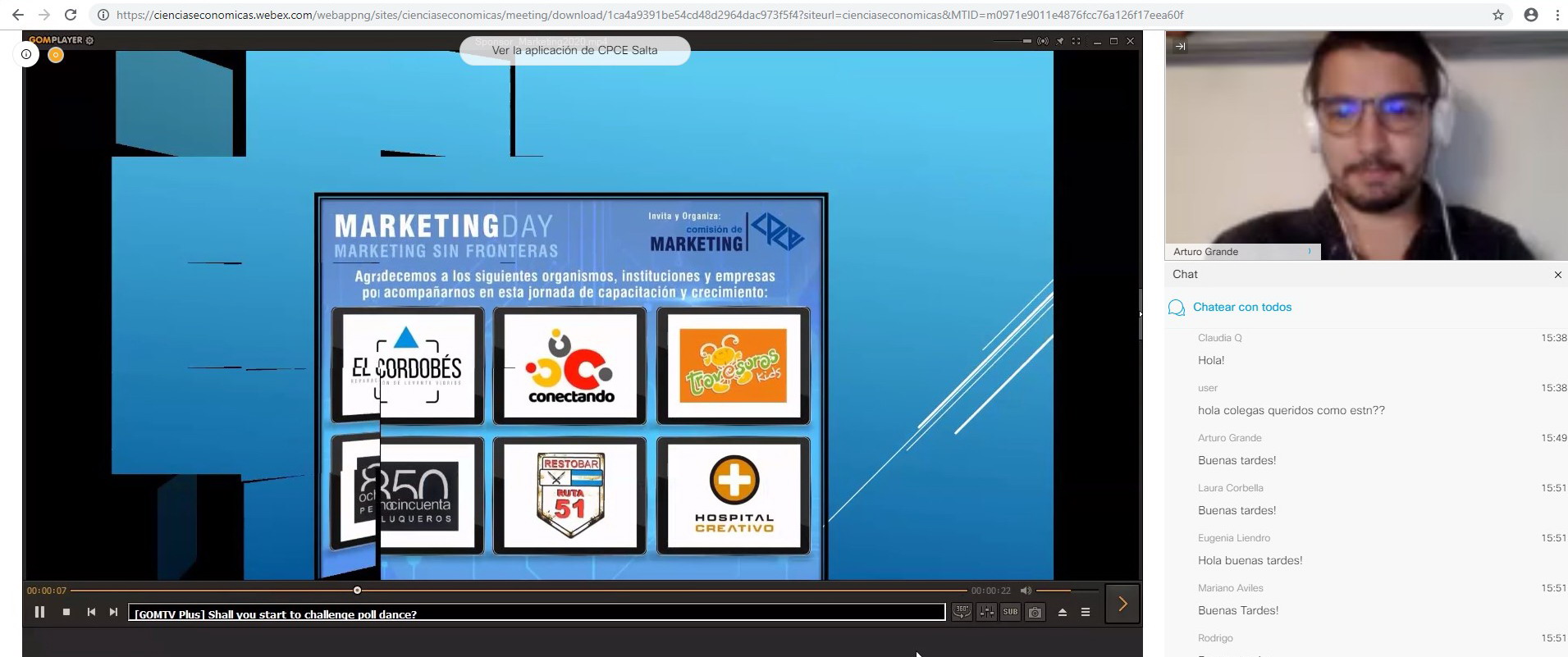Image resolution: width=1568 pixels, height=657 pixels.
Task: Capture a screenshot with camera icon
Action: 1035,612
